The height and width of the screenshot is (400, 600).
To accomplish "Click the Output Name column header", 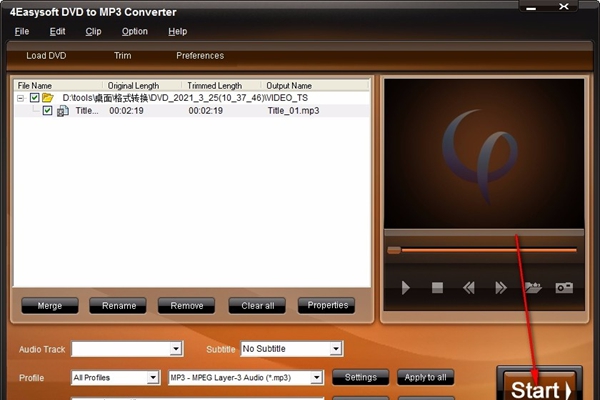I will pos(315,85).
